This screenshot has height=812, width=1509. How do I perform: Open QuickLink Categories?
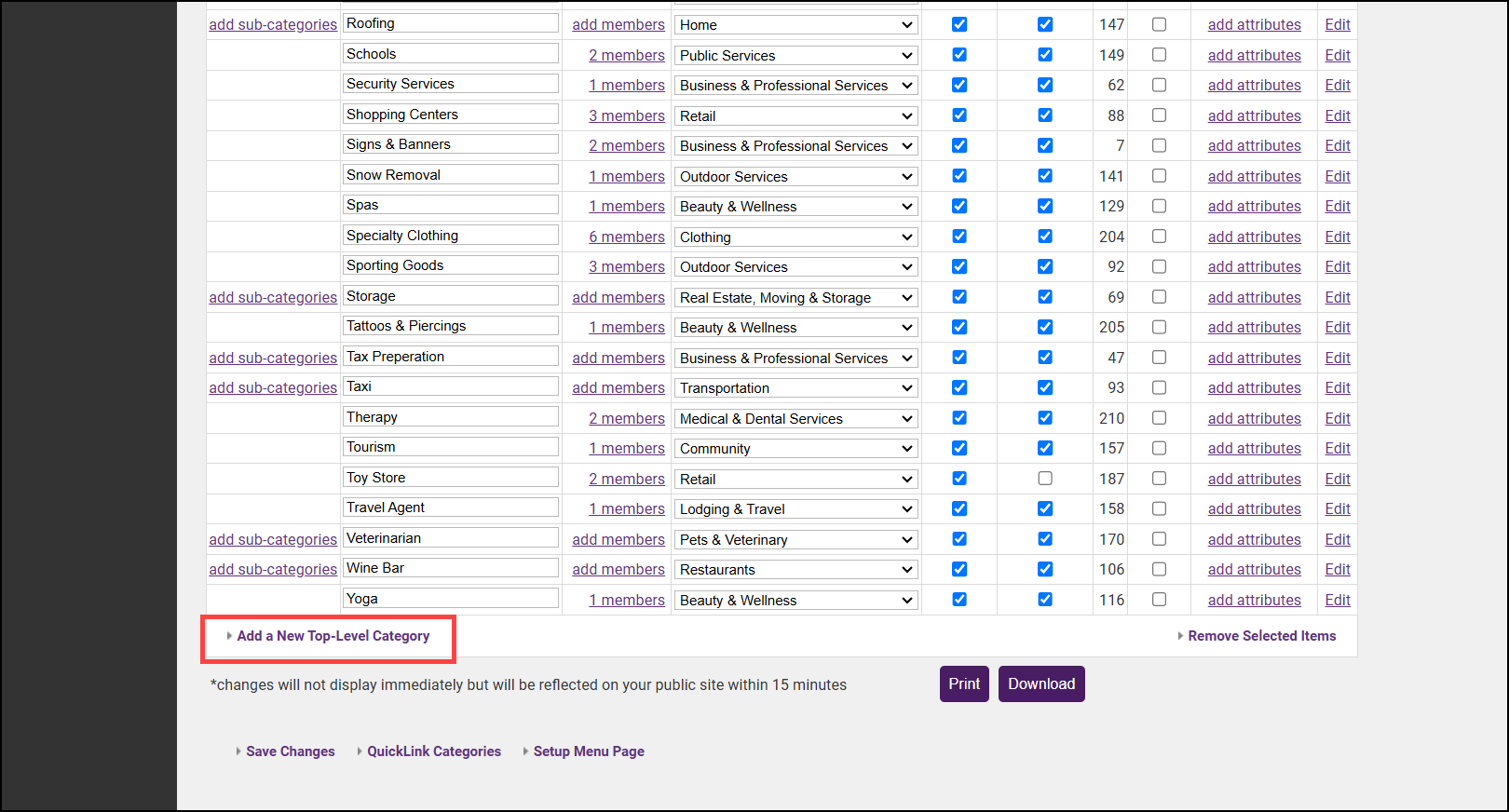click(433, 751)
